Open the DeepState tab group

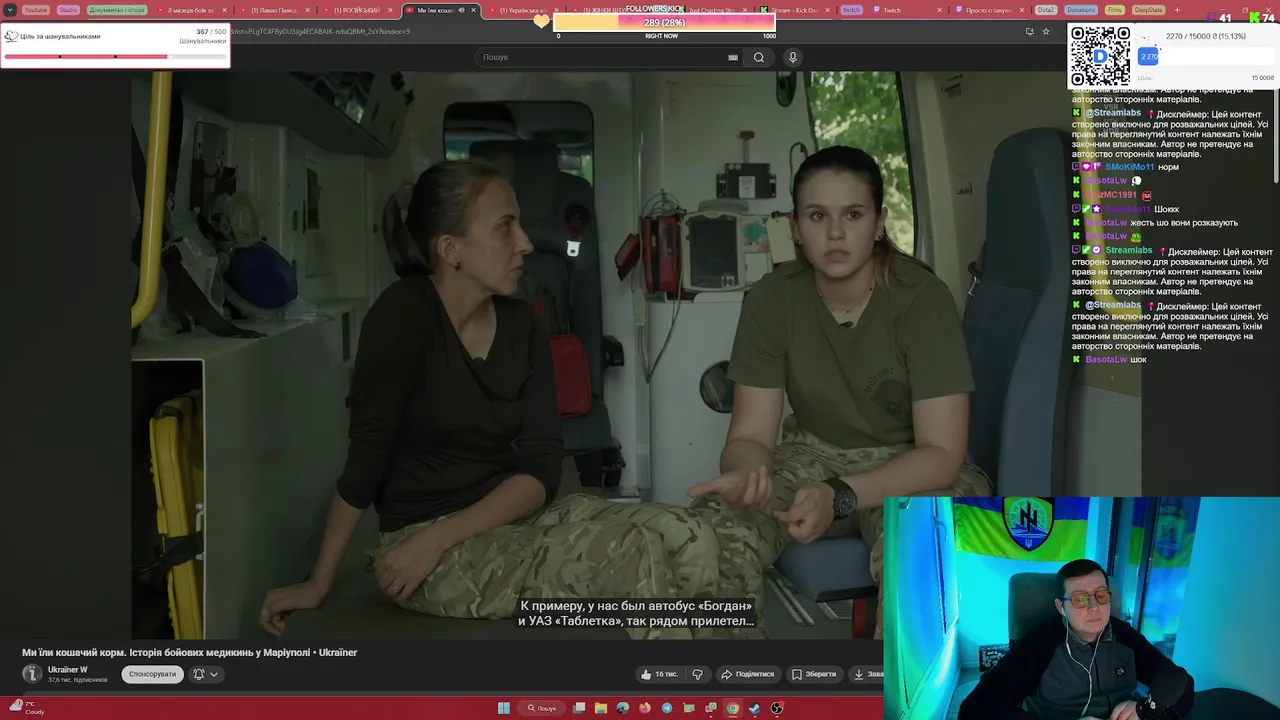1149,10
